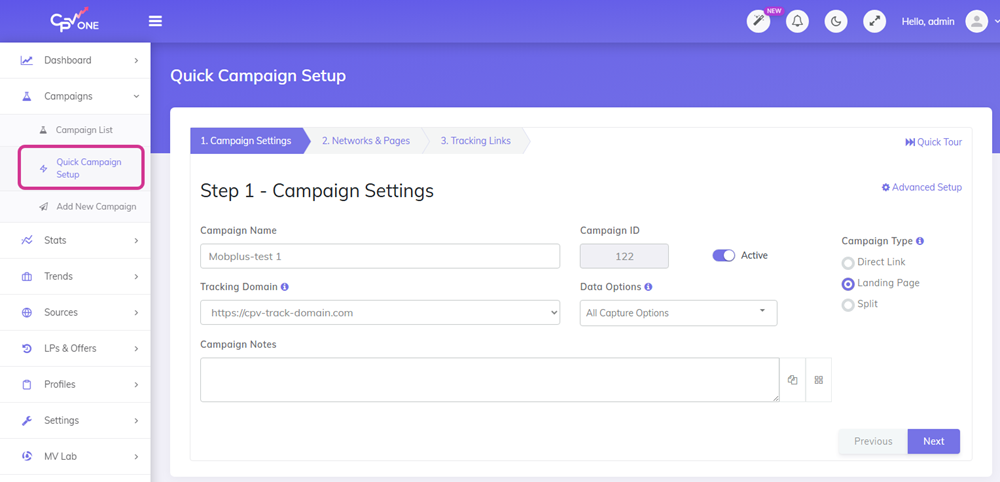Click the grid icon beside Campaign Notes

tap(819, 379)
